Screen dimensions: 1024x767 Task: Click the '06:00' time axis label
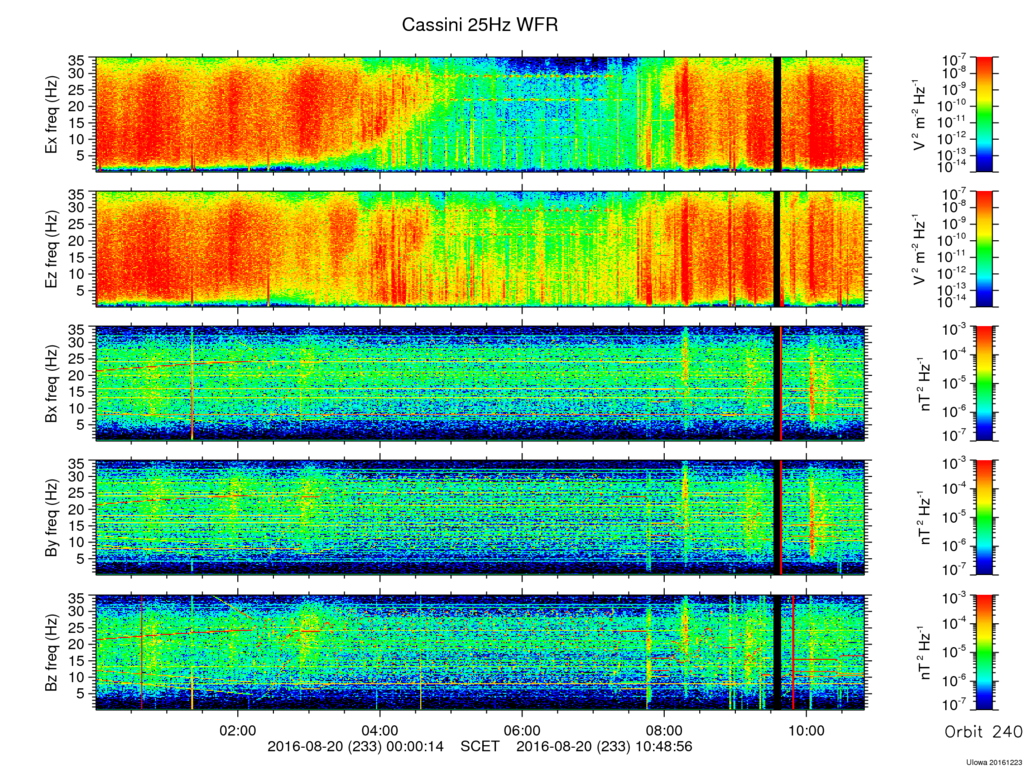[x=522, y=730]
